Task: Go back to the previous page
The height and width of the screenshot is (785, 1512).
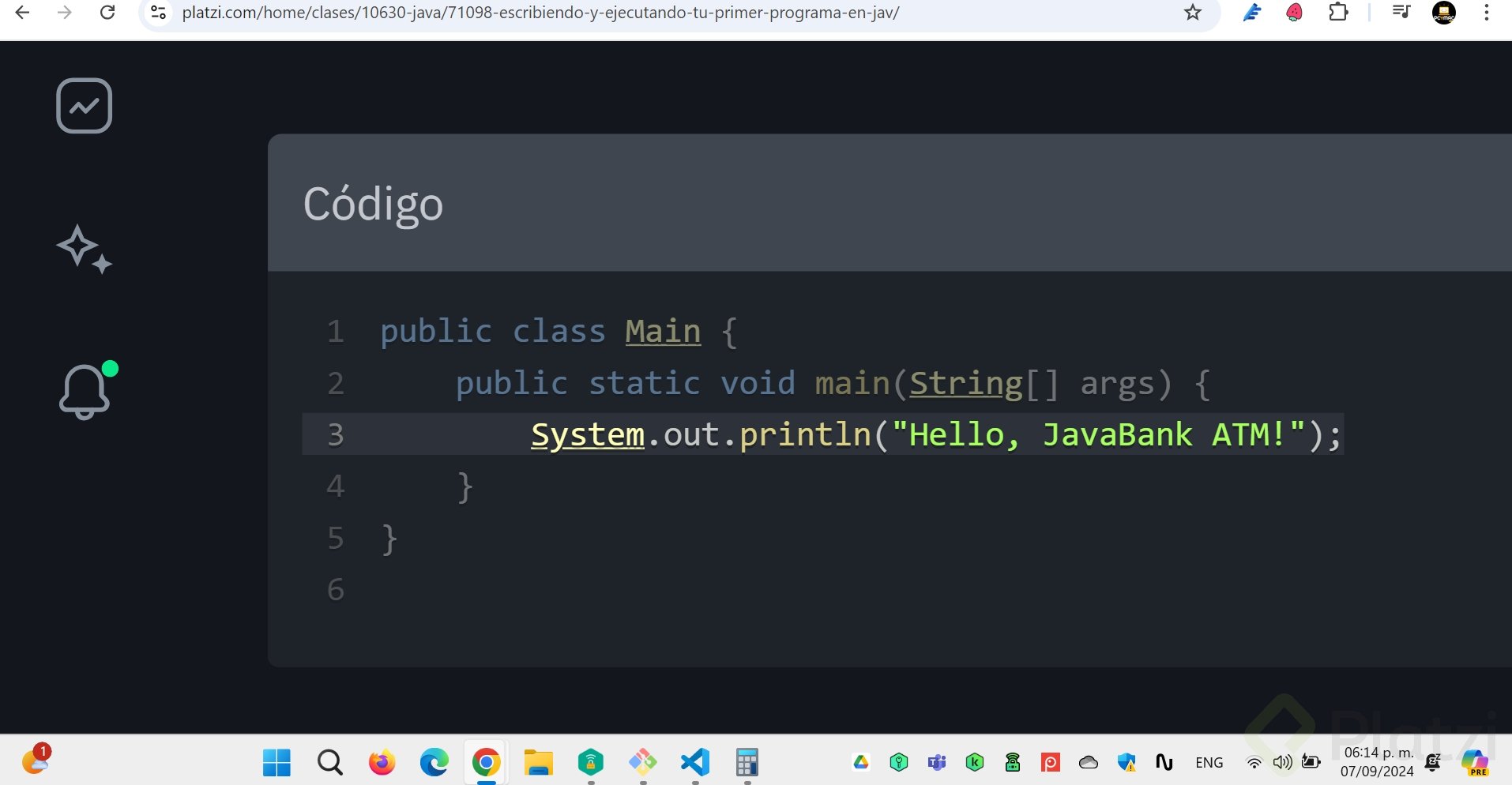Action: (22, 13)
